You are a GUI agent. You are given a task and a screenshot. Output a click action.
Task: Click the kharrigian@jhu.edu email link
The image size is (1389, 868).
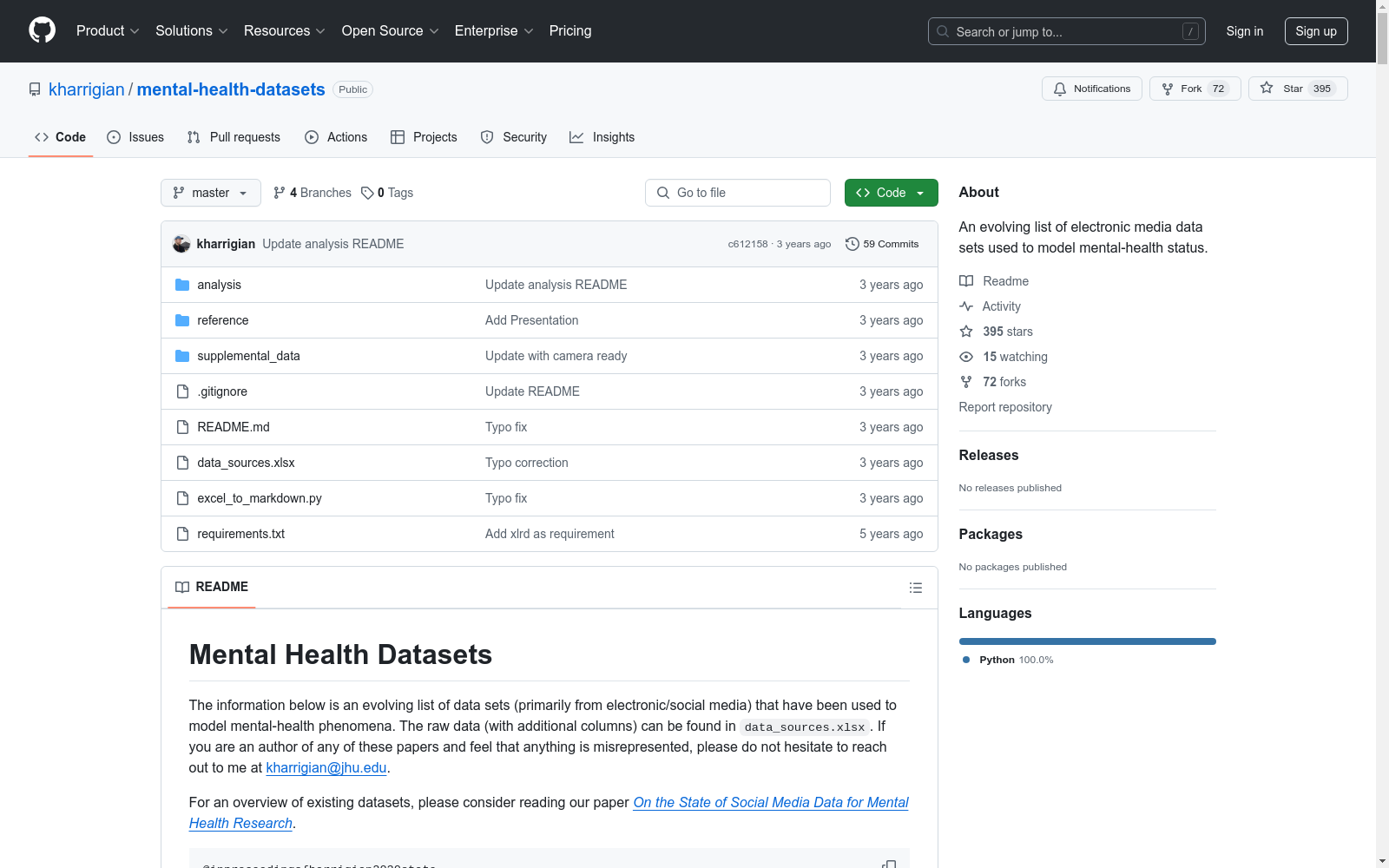coord(326,768)
